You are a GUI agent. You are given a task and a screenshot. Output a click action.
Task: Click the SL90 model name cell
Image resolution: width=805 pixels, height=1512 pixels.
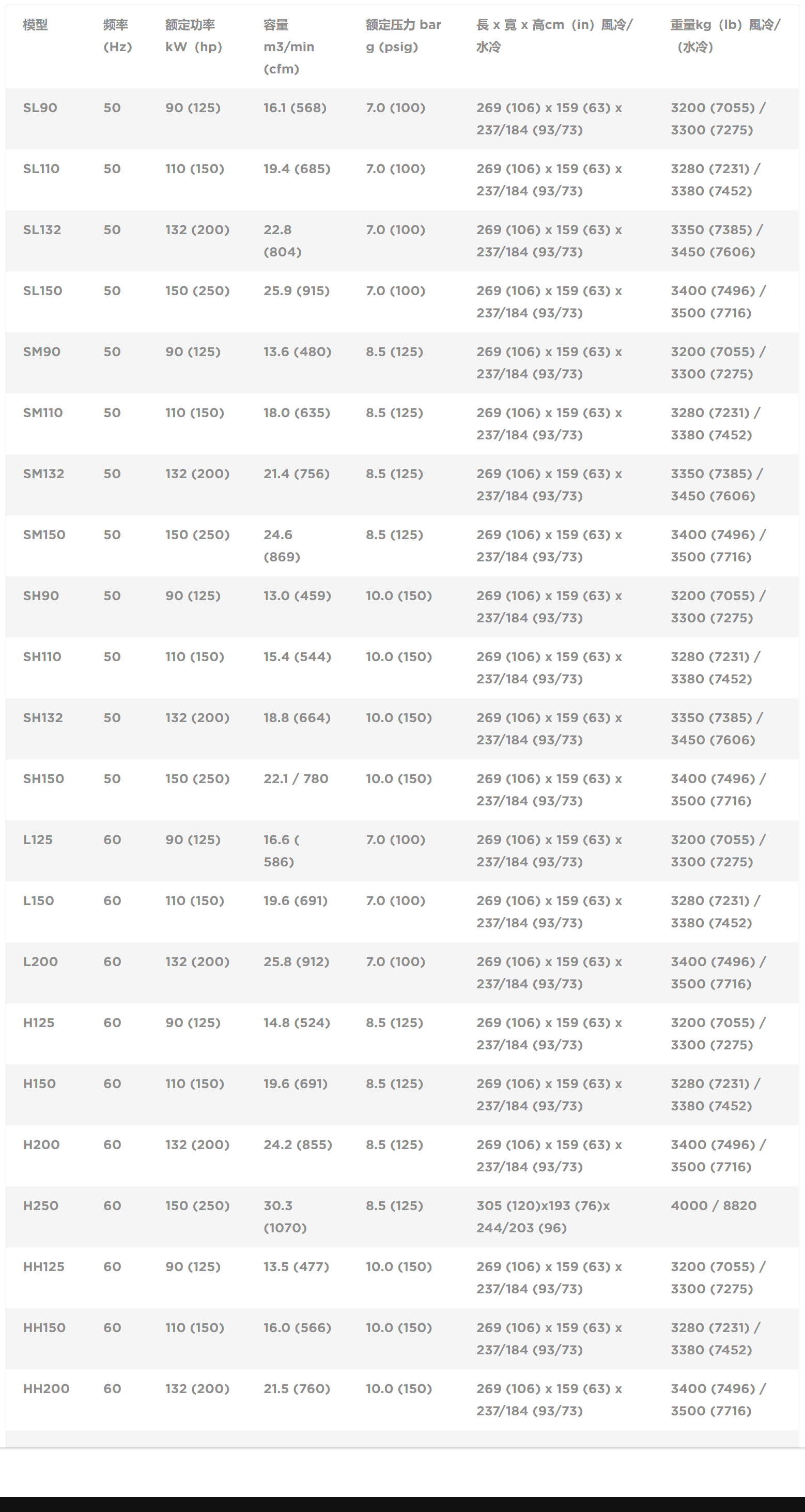(x=40, y=108)
